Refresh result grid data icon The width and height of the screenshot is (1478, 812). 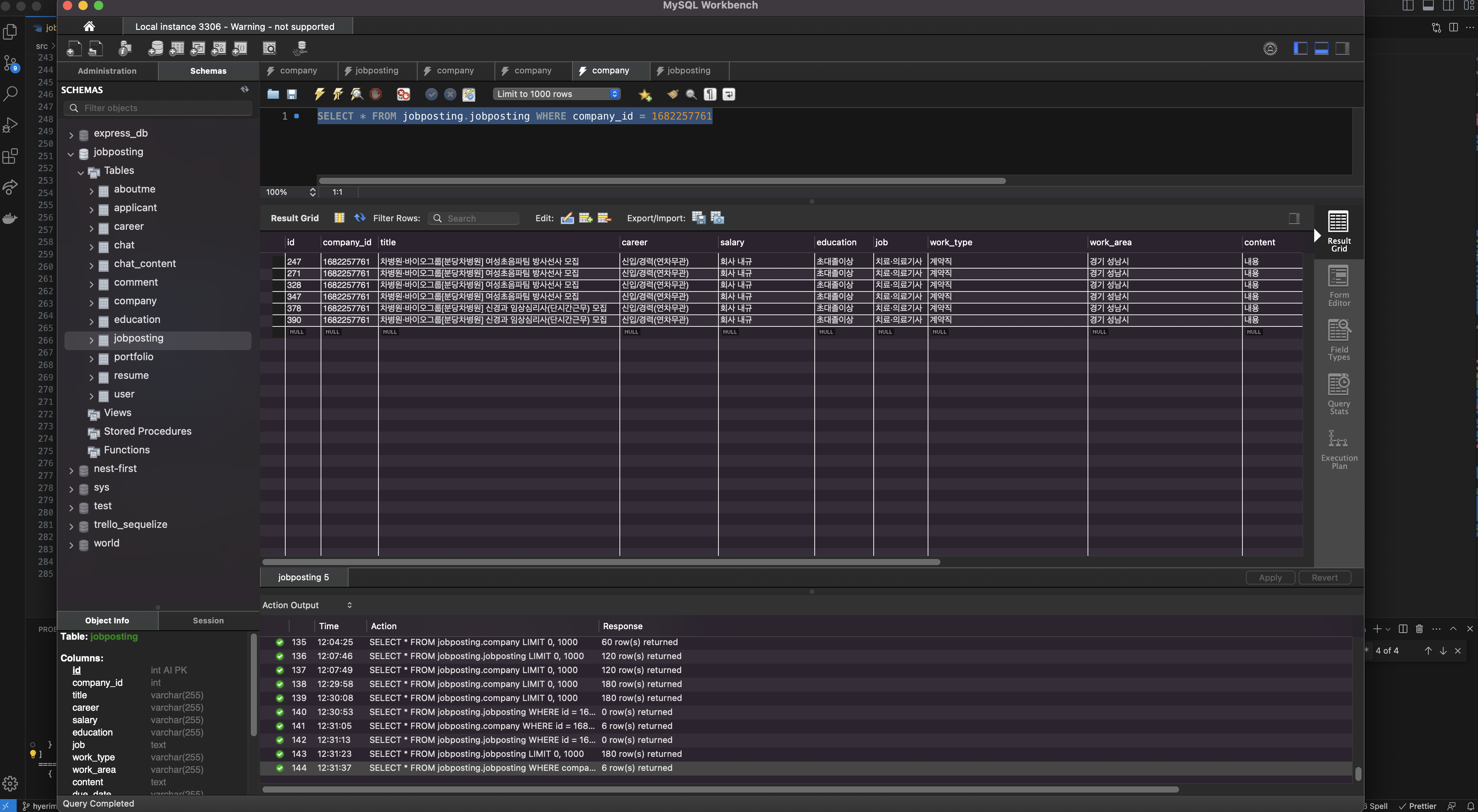click(360, 218)
